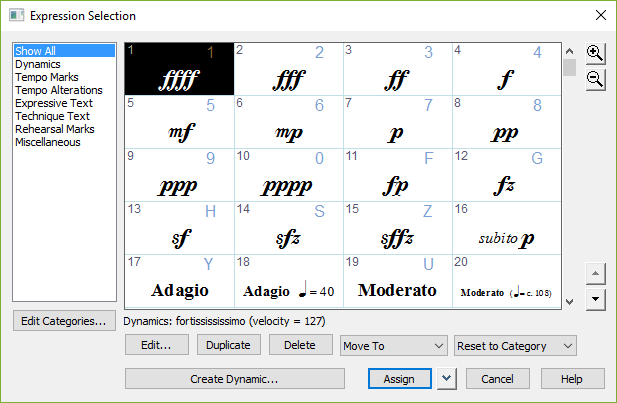Open the Edit Categories dialog
The height and width of the screenshot is (403, 617).
tap(64, 321)
